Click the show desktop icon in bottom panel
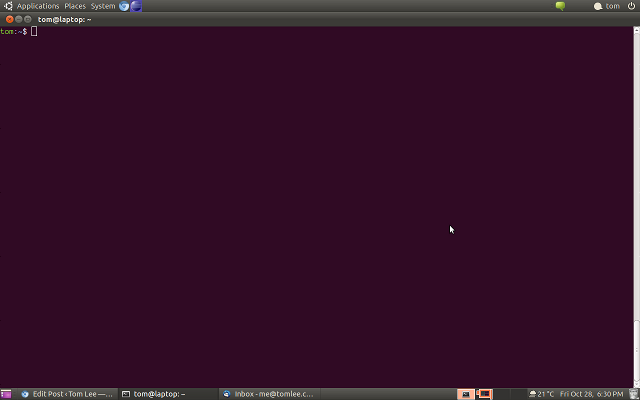This screenshot has width=640, height=400. [6, 394]
